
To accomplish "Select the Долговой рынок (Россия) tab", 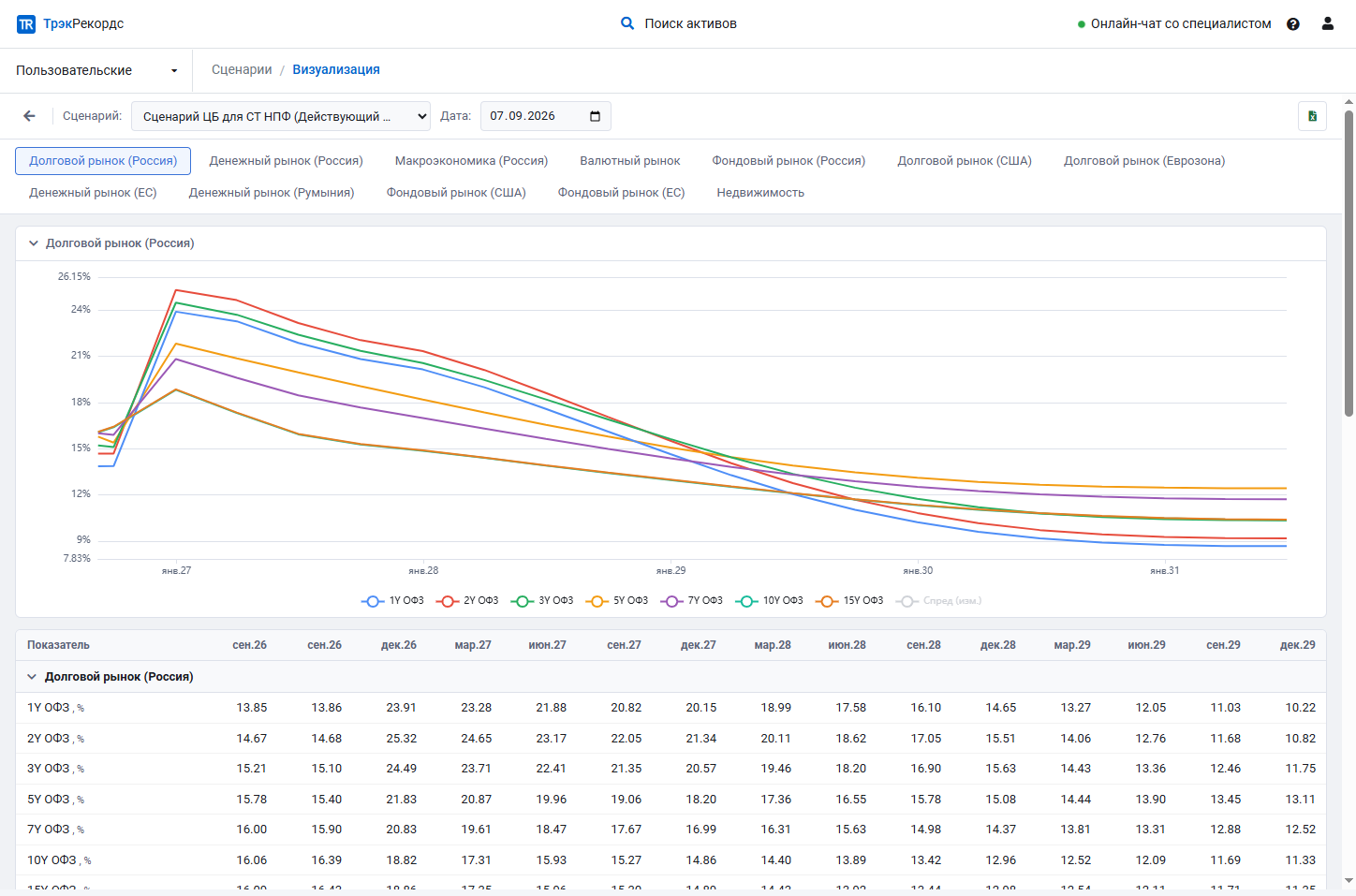I will pyautogui.click(x=103, y=161).
